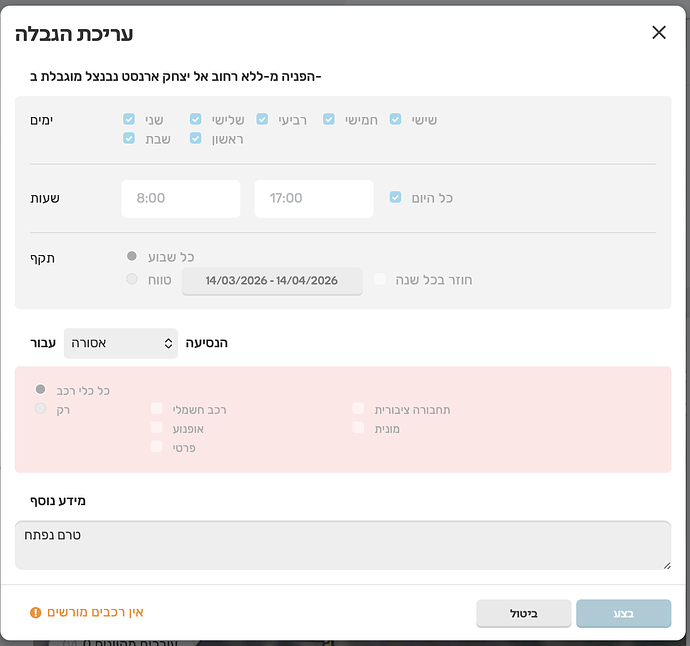The width and height of the screenshot is (690, 646).
Task: Click the orange warning icon near אין רכבים מורשים
Action: tap(36, 612)
